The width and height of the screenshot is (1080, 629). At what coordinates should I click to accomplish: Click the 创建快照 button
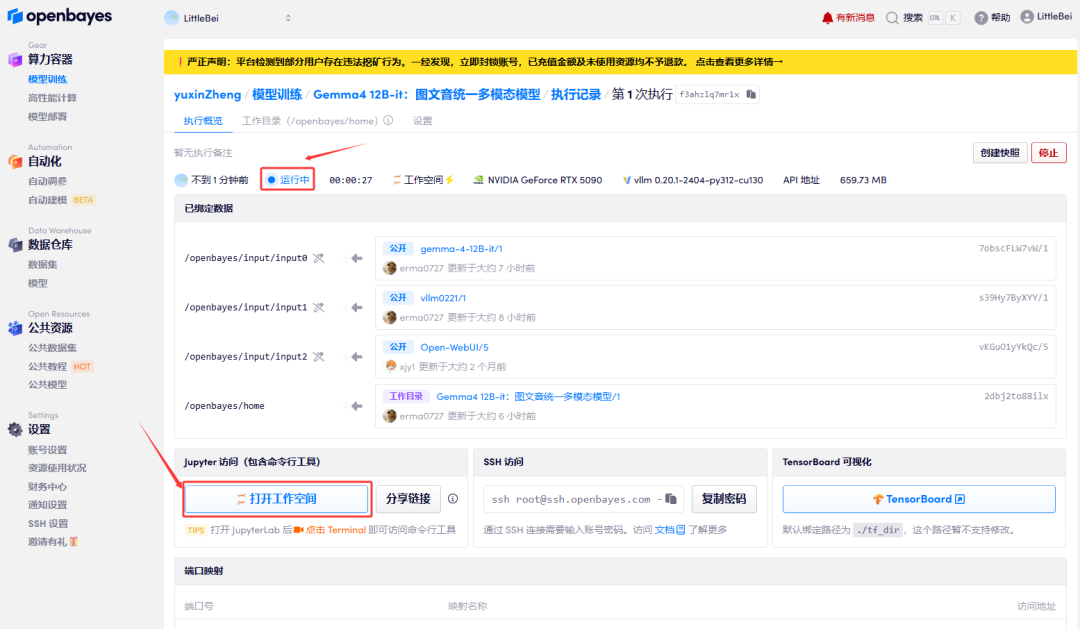[999, 153]
